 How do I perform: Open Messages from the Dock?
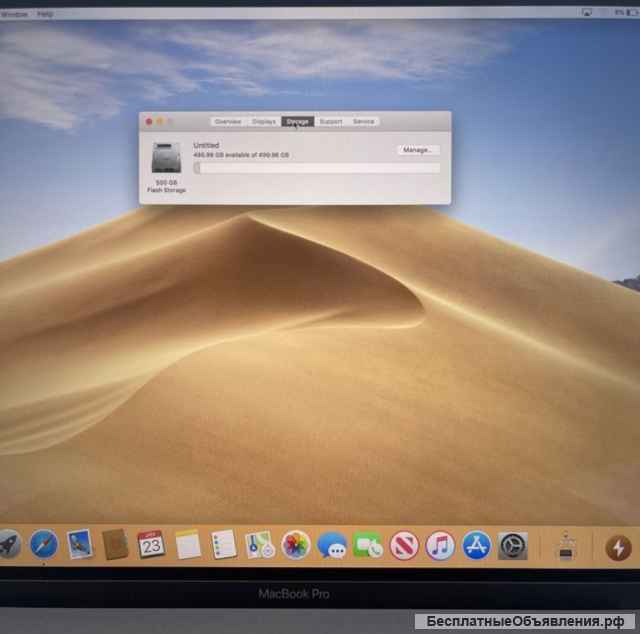[332, 546]
